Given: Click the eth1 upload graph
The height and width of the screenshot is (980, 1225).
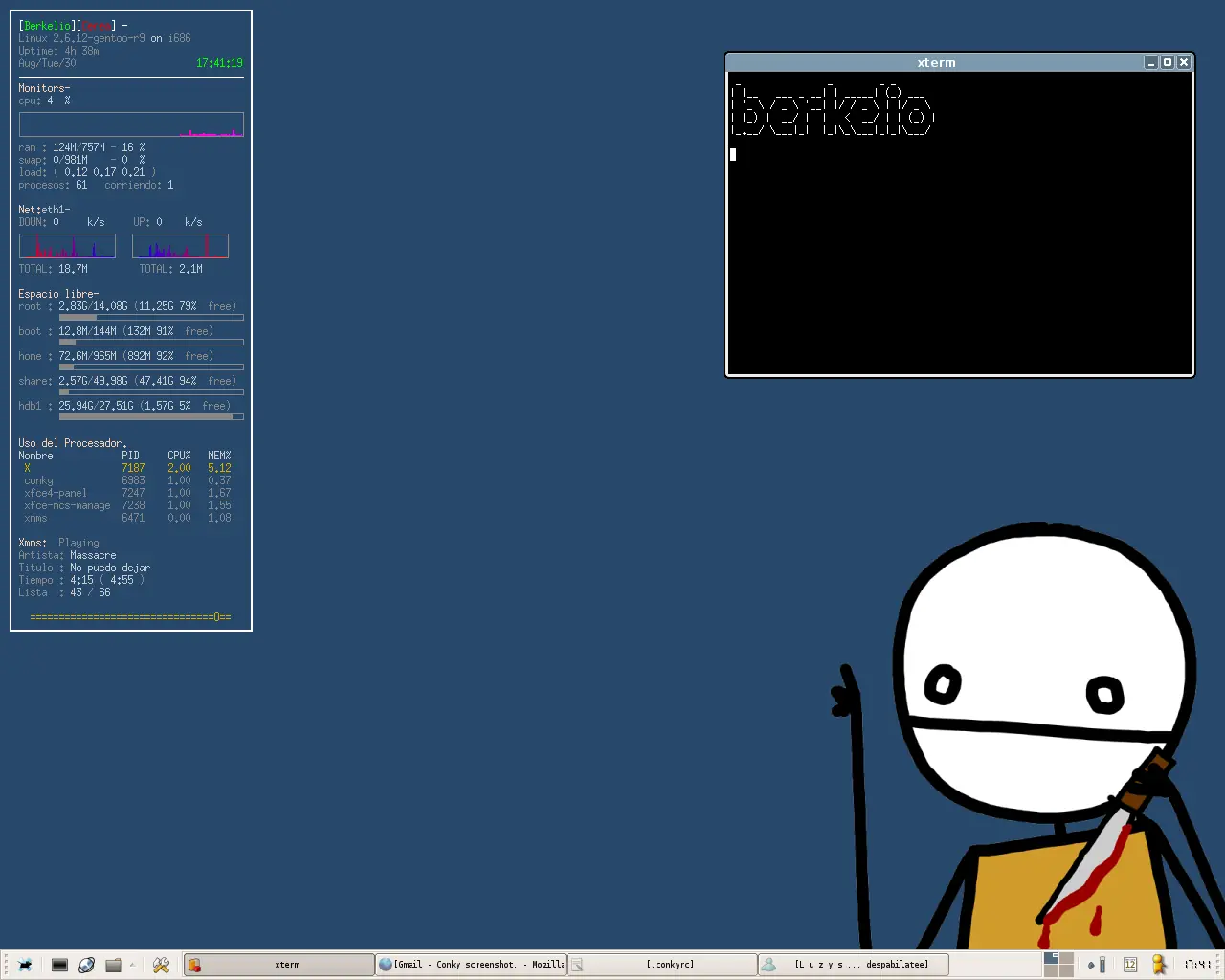Looking at the screenshot, I should tap(180, 246).
